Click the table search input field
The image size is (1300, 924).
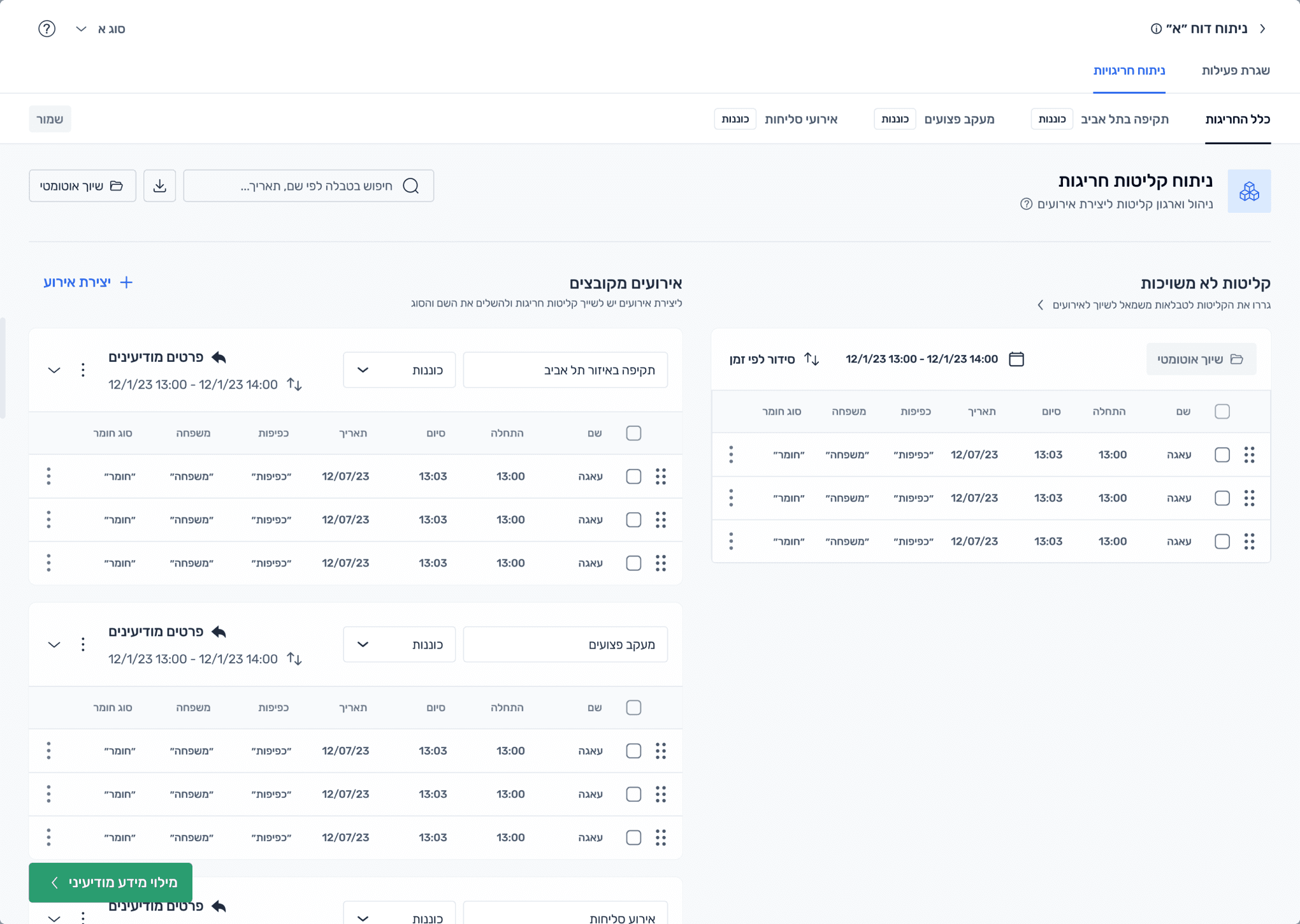tap(308, 185)
